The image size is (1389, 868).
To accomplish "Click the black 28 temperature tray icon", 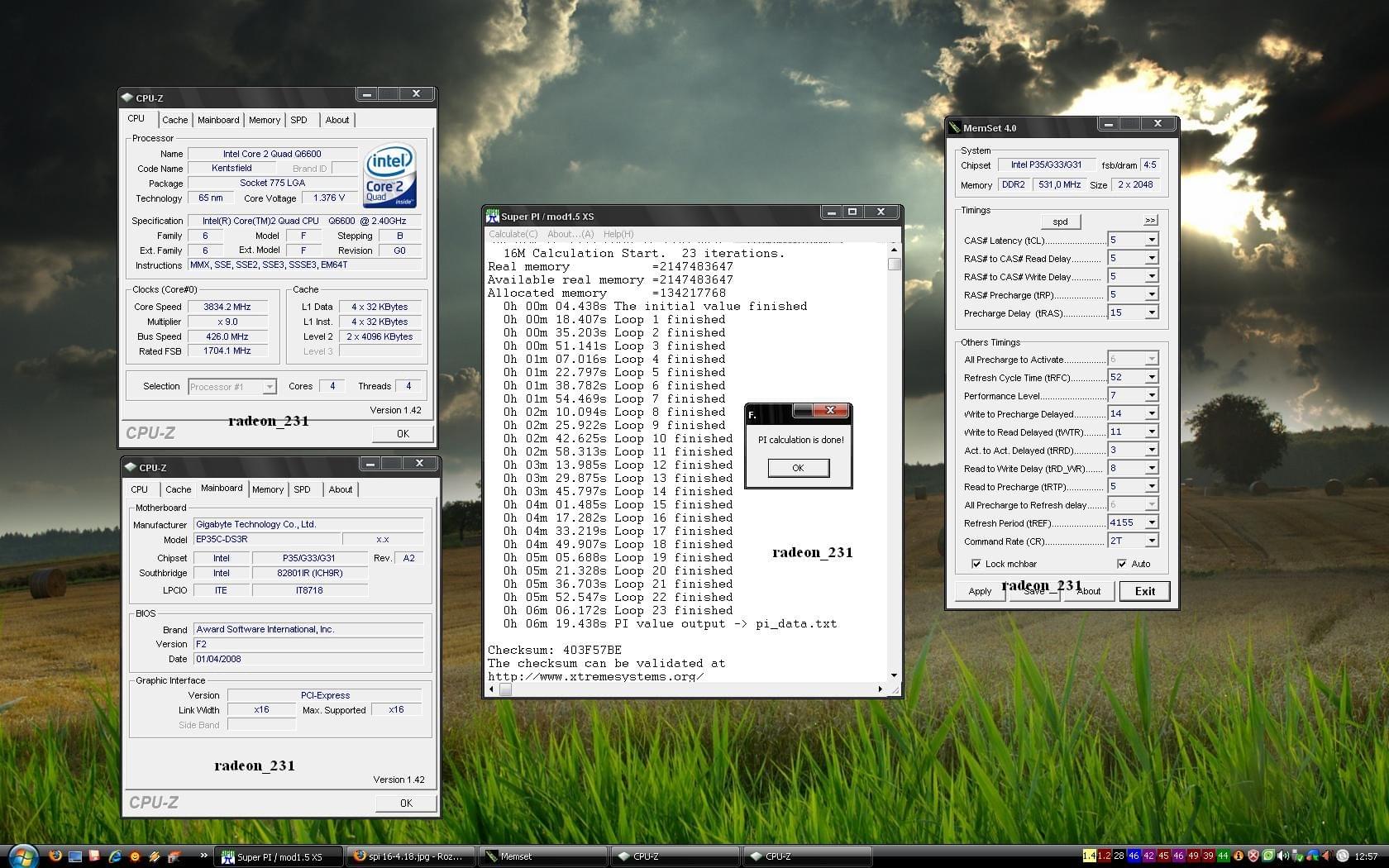I will point(1119,856).
